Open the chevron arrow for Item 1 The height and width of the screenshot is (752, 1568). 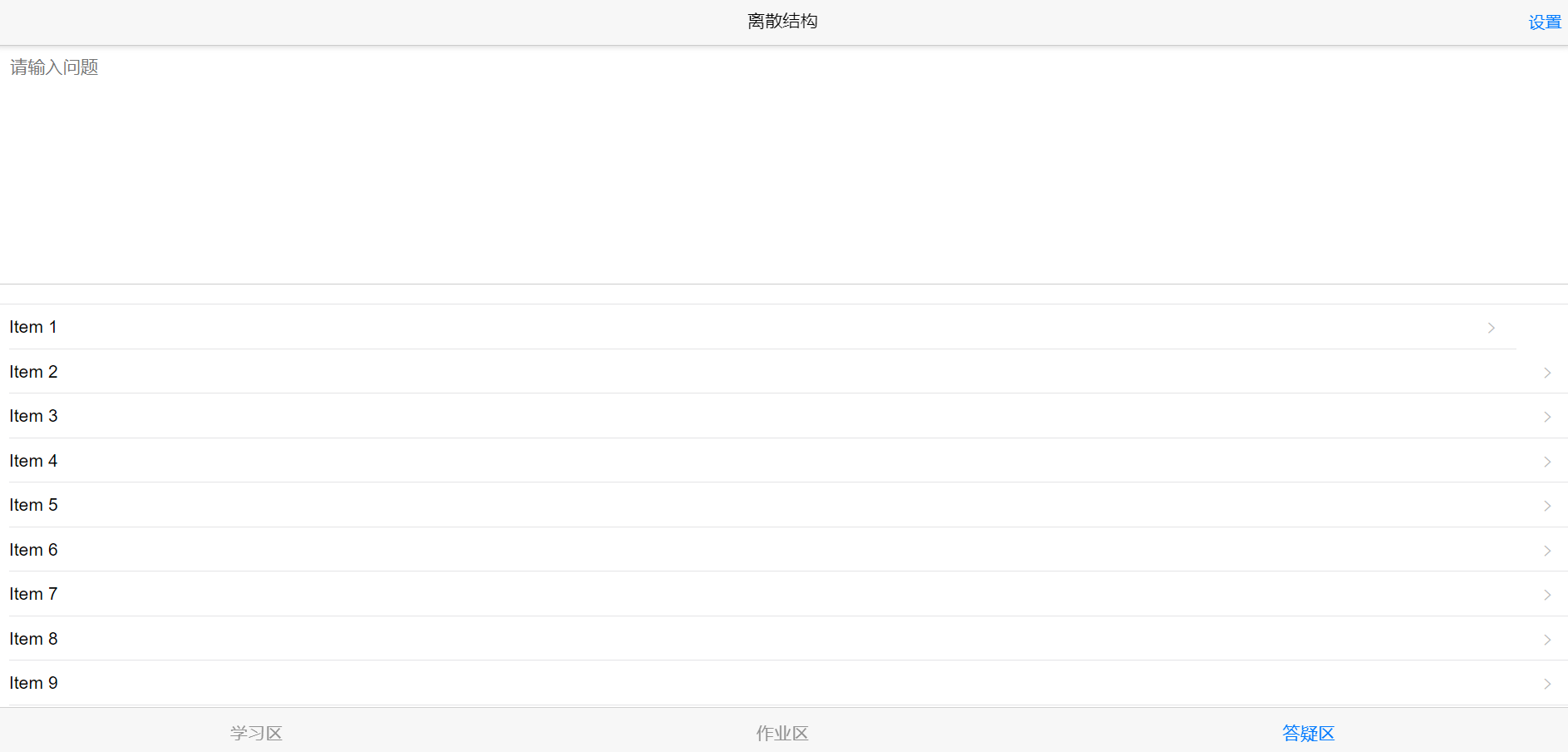(1492, 328)
